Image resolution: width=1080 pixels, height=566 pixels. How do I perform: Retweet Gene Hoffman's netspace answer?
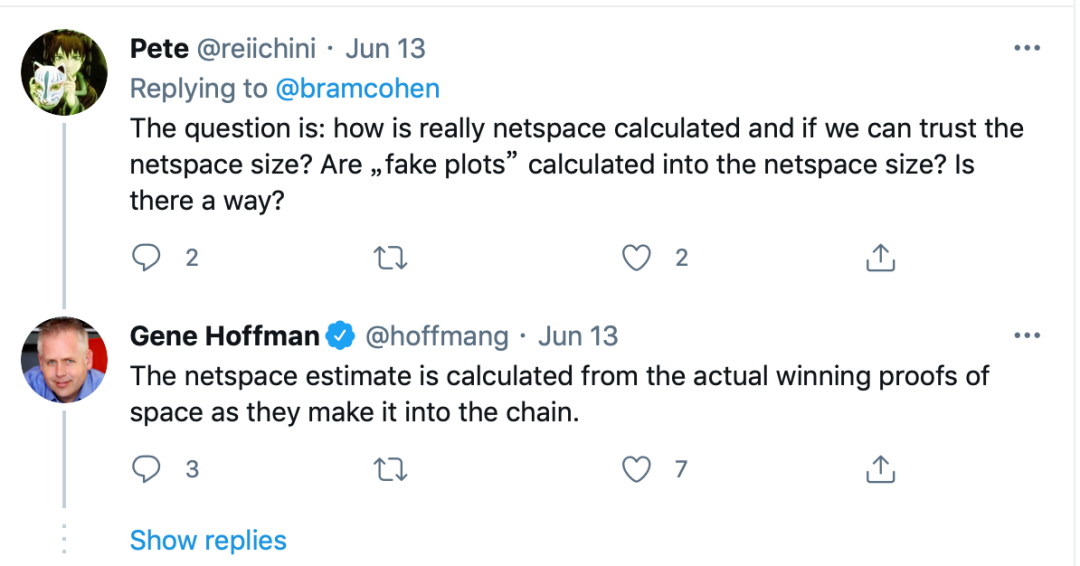[x=391, y=470]
